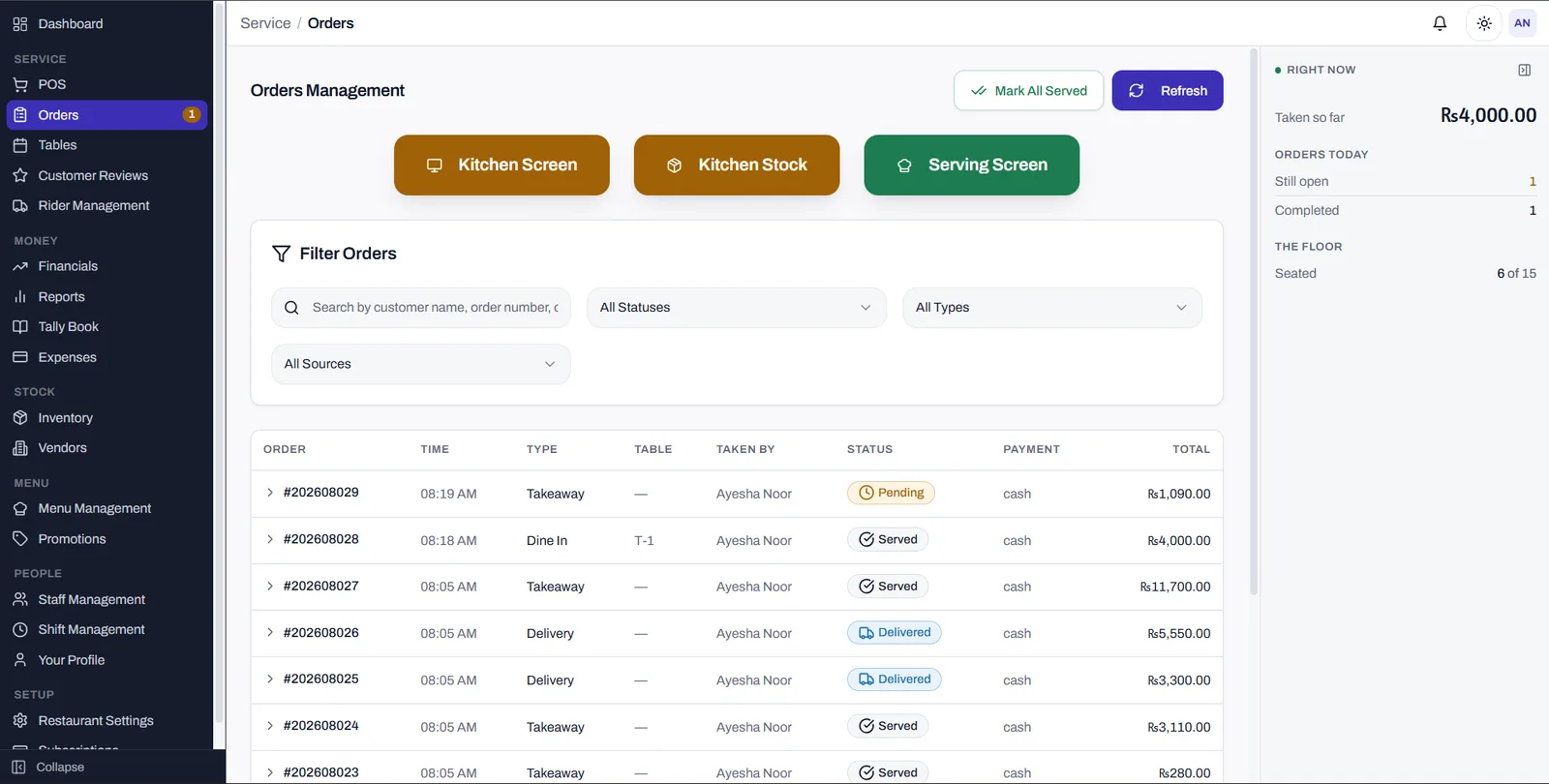Click Delivered badge on order #202608026
Viewport: 1549px width, 784px height.
[894, 632]
